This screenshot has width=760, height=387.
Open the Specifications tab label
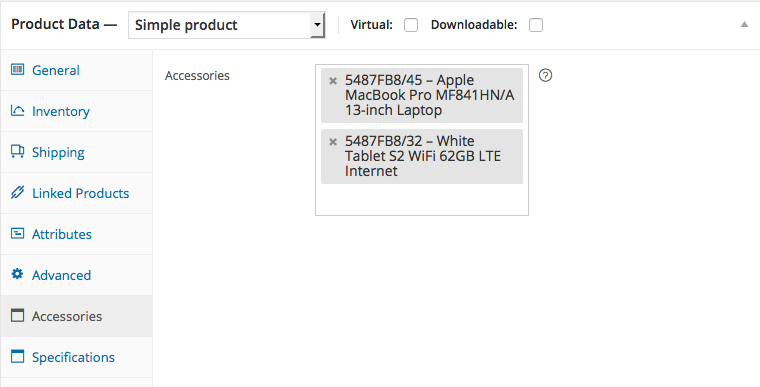point(73,357)
